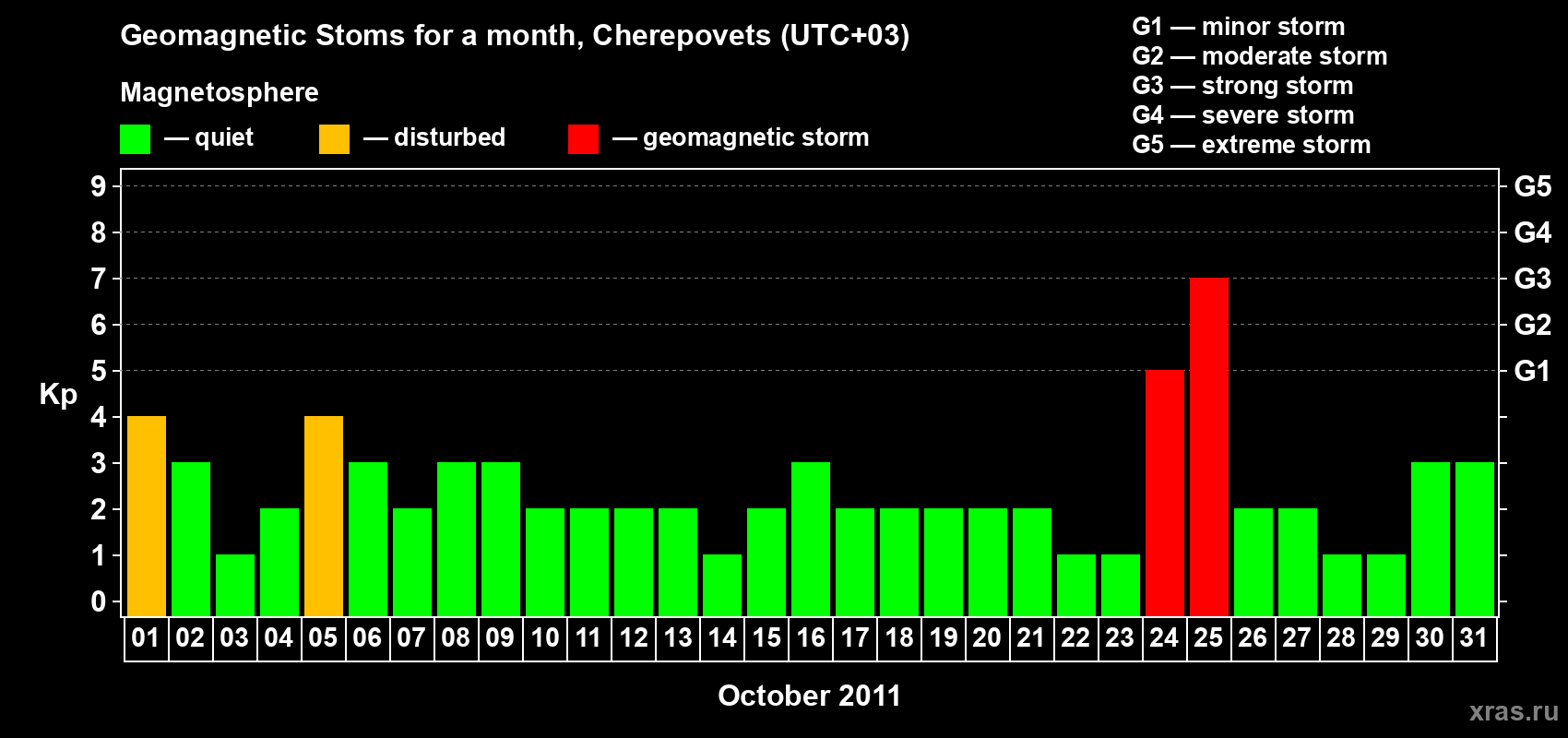Click the '— geomagnetic storm' legend text
The width and height of the screenshot is (1568, 738).
[741, 137]
